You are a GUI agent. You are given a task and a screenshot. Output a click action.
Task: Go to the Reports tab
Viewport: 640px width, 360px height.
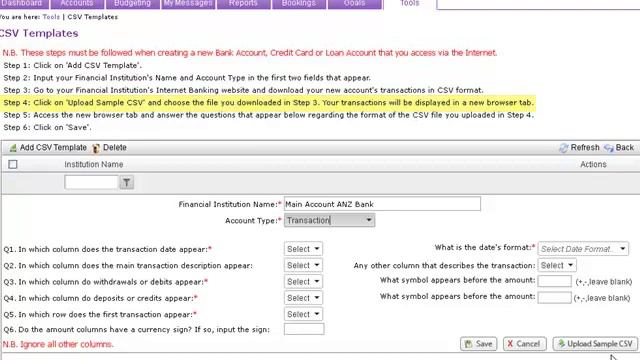tap(244, 3)
